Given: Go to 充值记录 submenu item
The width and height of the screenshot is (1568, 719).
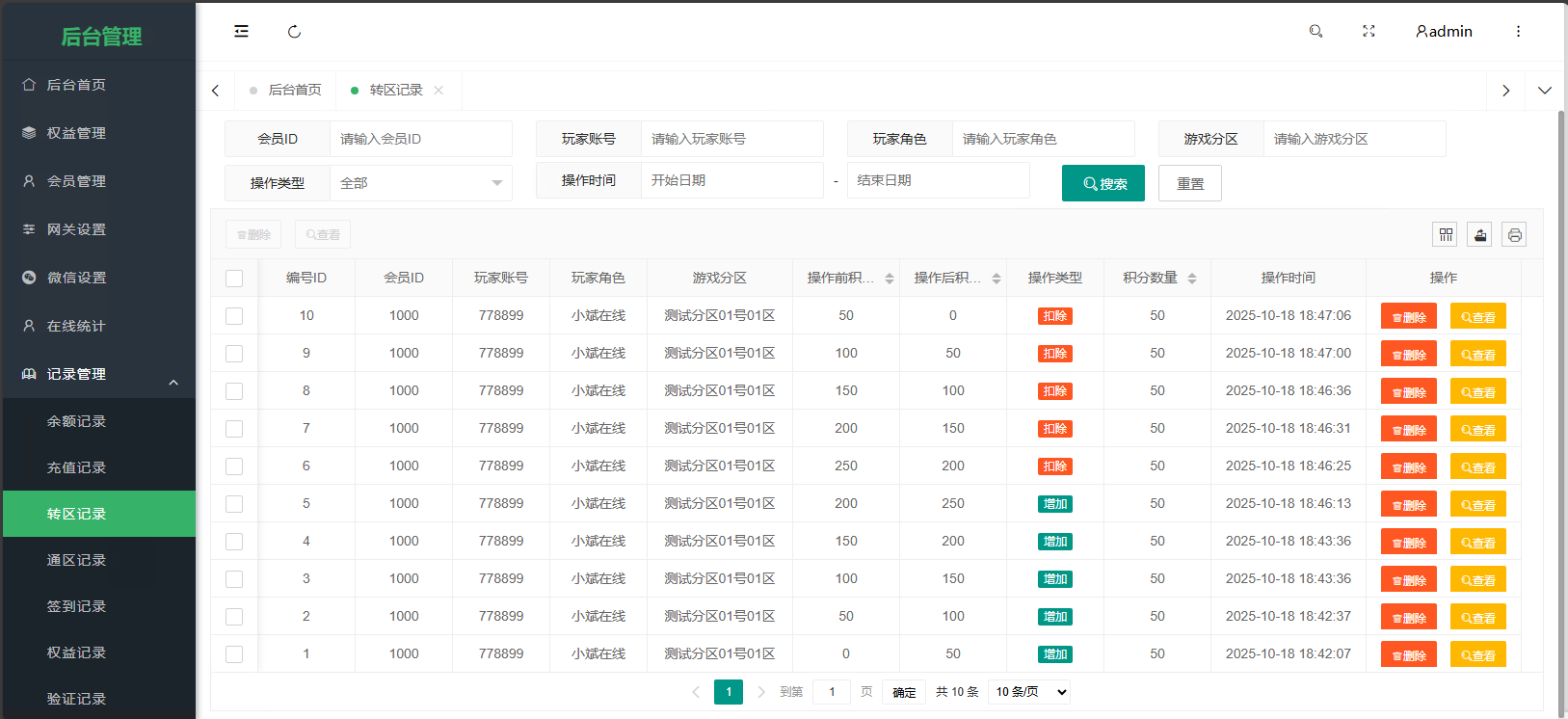Looking at the screenshot, I should pos(98,467).
